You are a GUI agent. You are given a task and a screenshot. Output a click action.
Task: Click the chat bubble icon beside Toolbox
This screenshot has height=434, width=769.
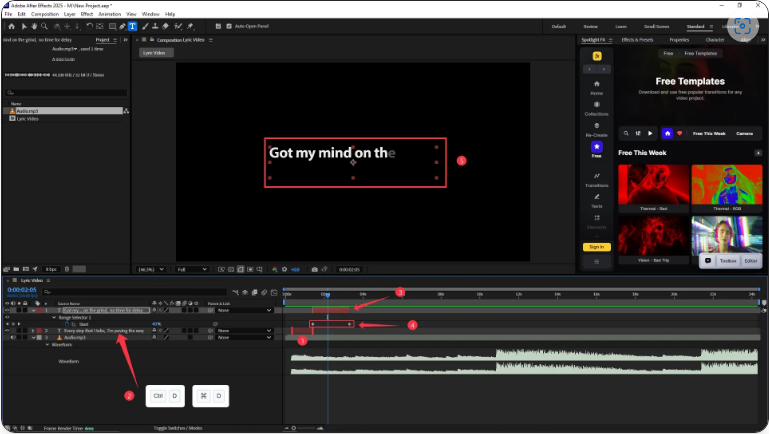click(x=708, y=260)
